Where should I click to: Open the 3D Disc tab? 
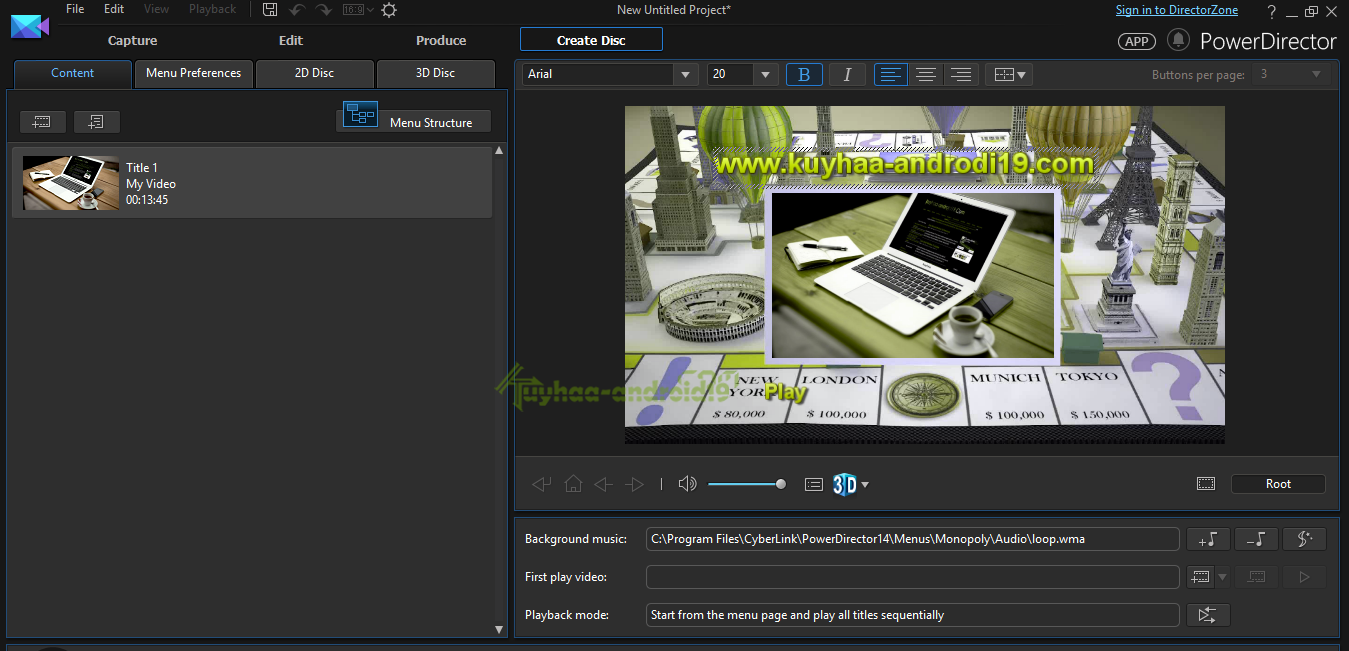(x=435, y=73)
